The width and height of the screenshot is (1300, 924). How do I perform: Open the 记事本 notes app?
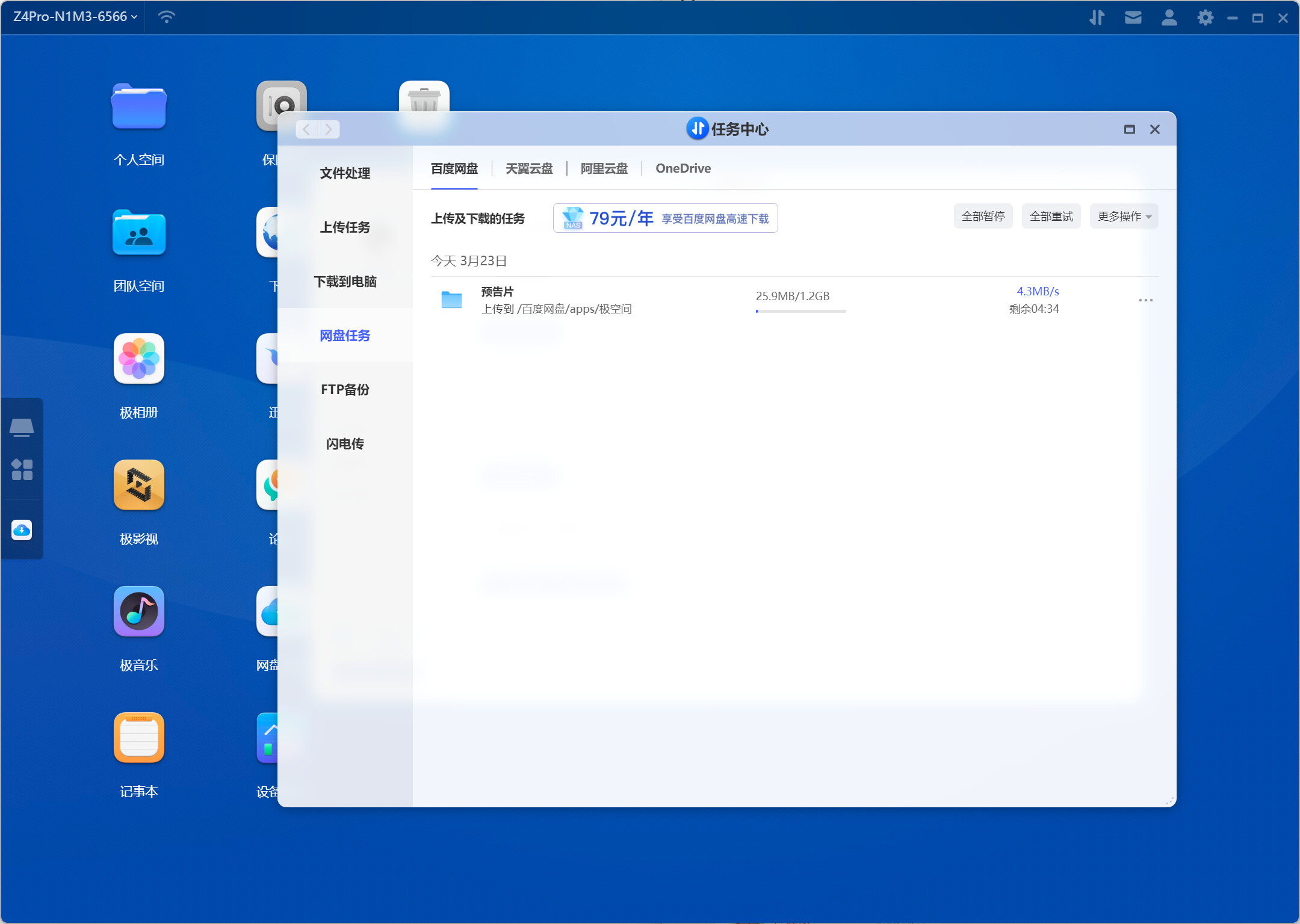(x=138, y=738)
